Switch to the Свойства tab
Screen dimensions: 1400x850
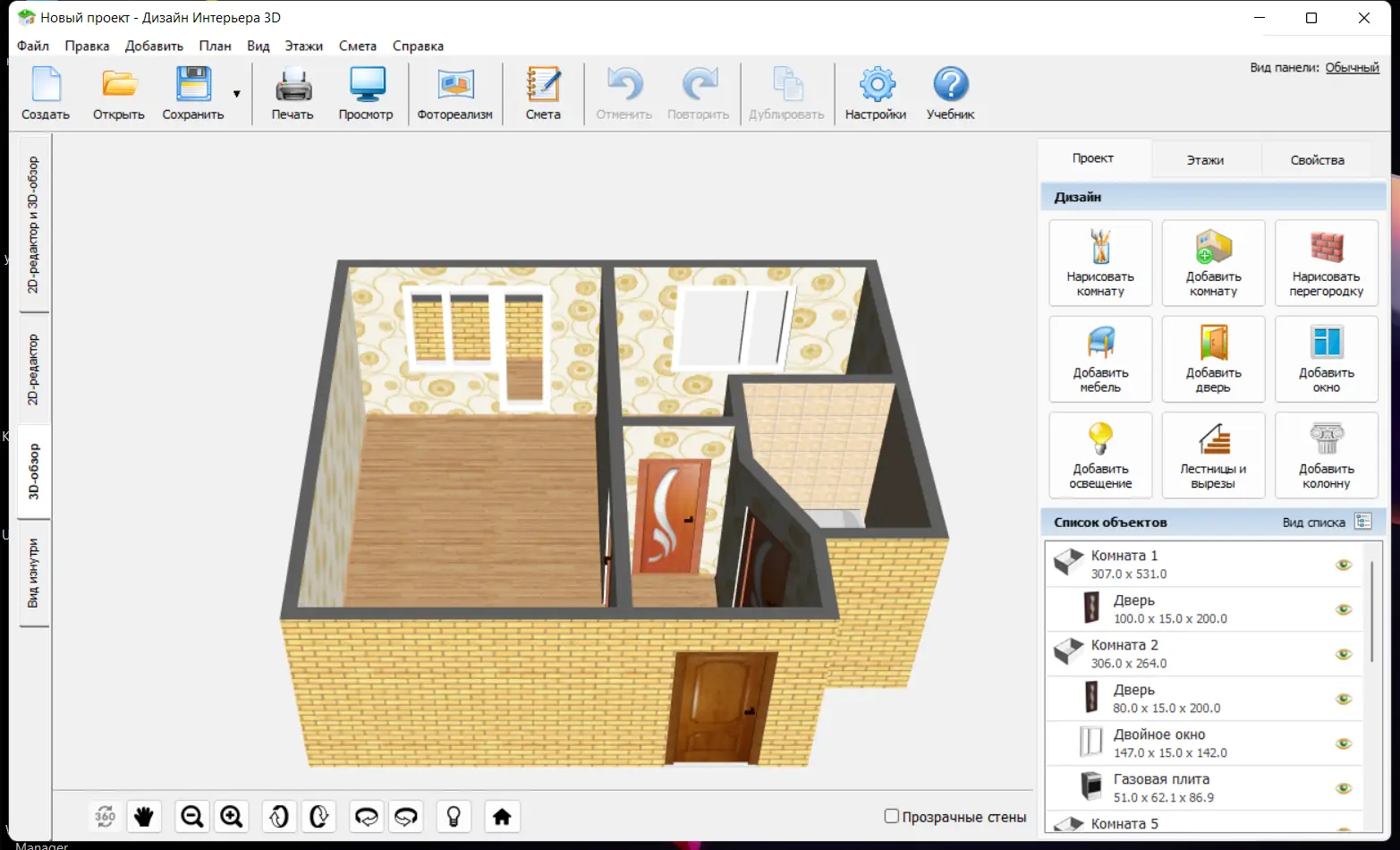click(x=1317, y=160)
